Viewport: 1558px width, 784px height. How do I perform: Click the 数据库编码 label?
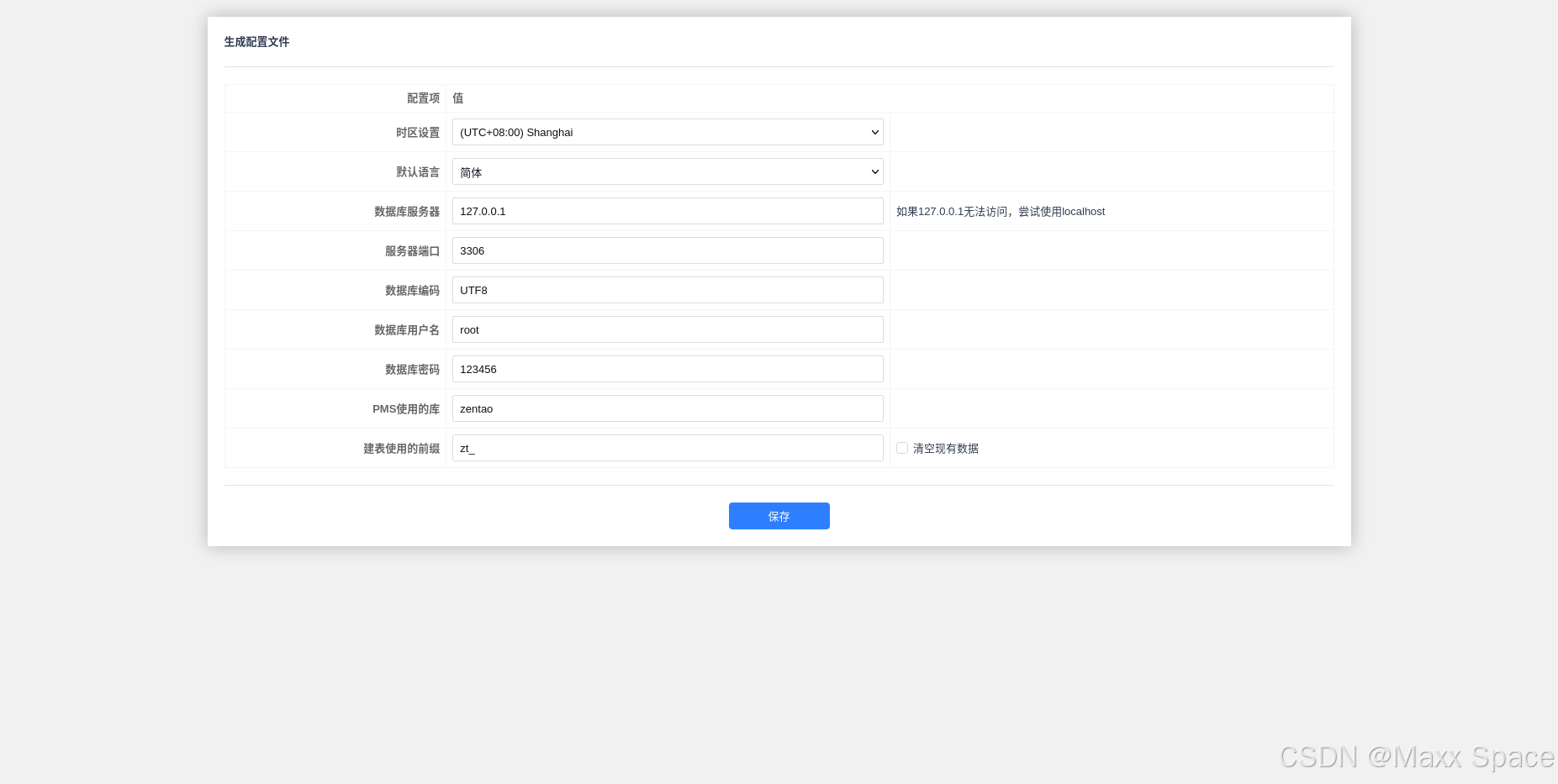point(412,291)
